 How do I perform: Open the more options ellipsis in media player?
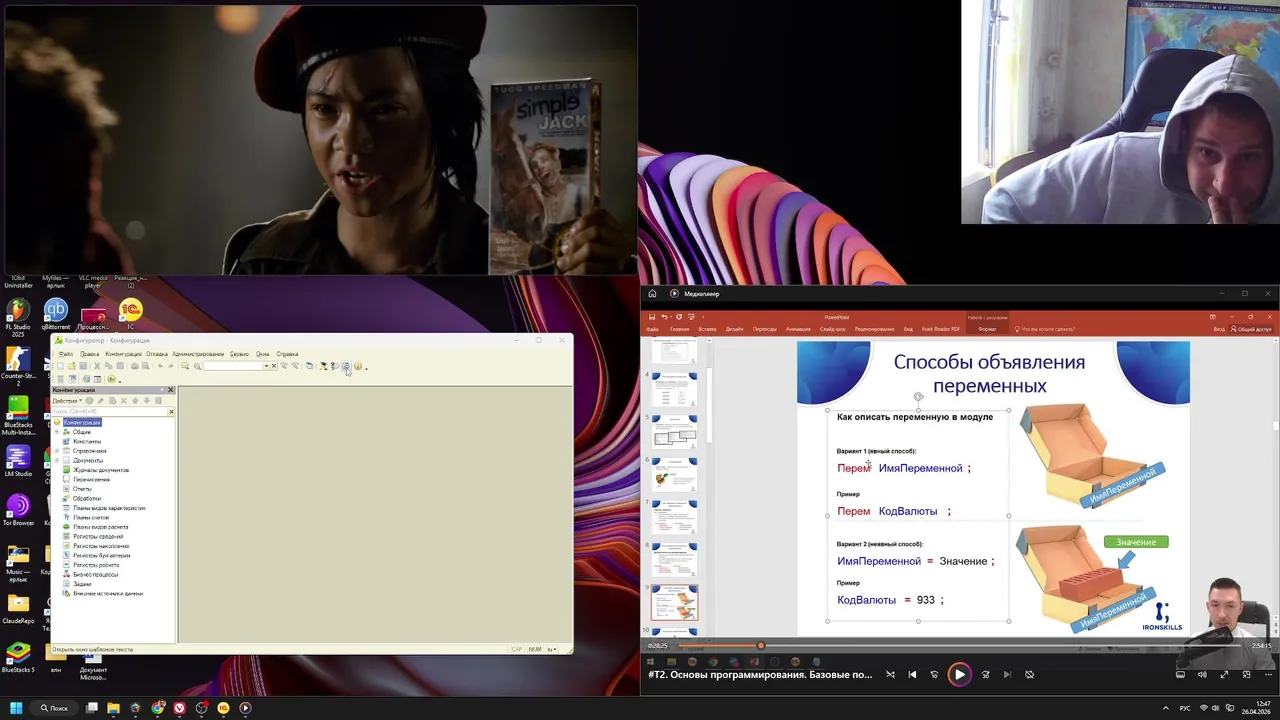(1268, 674)
